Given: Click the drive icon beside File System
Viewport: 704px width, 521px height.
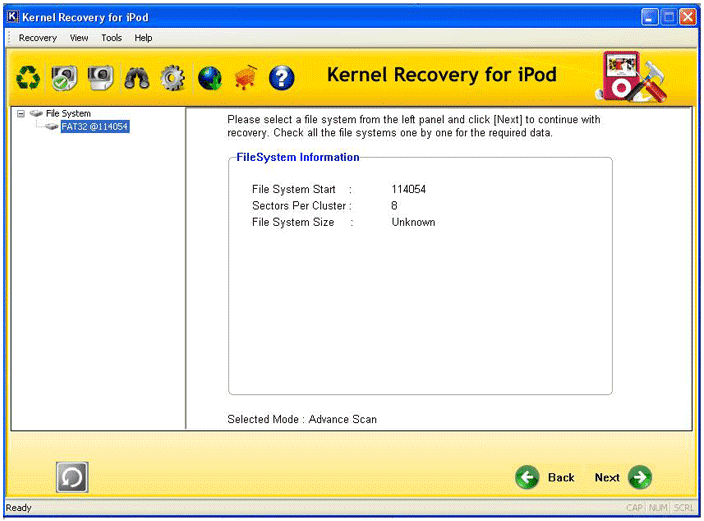Looking at the screenshot, I should (x=36, y=113).
